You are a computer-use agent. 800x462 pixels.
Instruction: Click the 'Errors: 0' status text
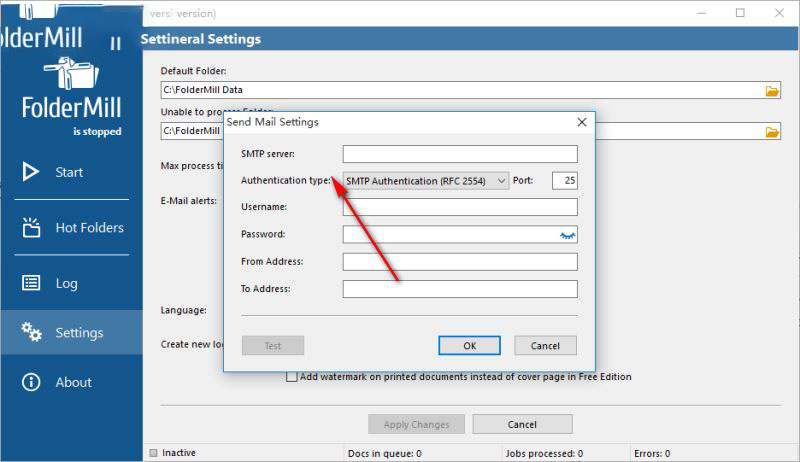(x=652, y=453)
